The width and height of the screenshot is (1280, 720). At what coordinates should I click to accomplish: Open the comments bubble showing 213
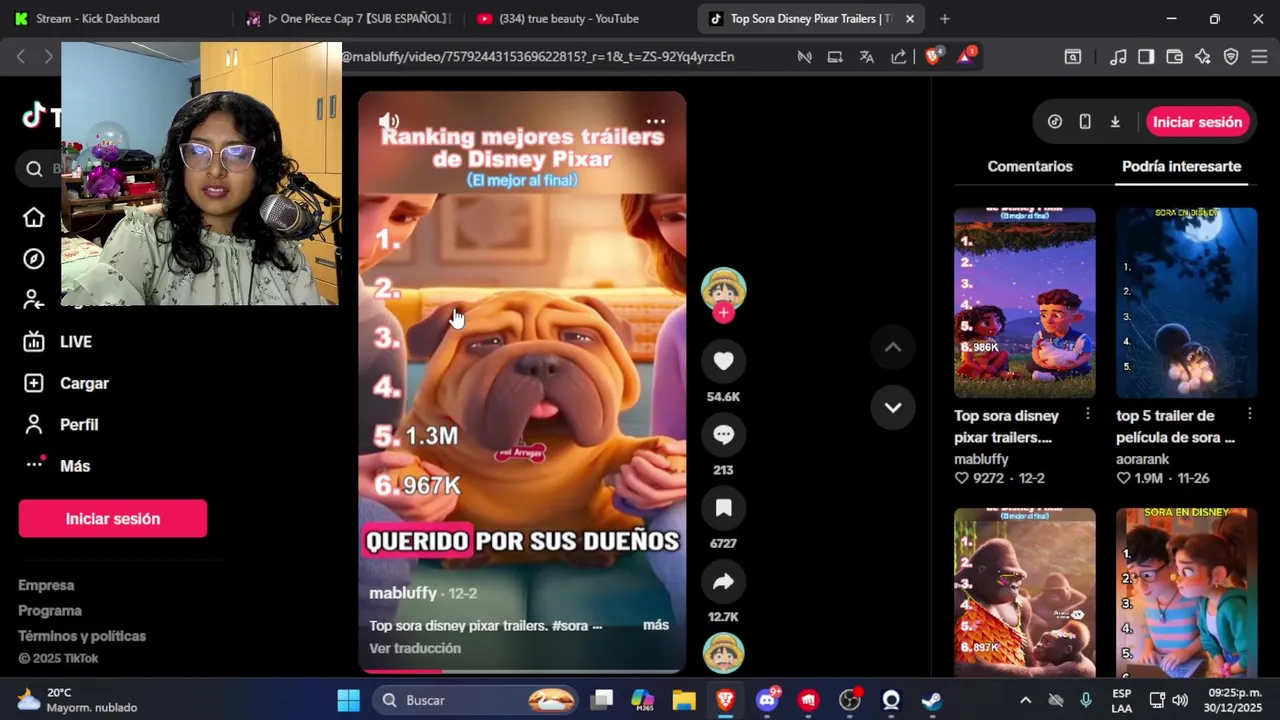click(723, 434)
